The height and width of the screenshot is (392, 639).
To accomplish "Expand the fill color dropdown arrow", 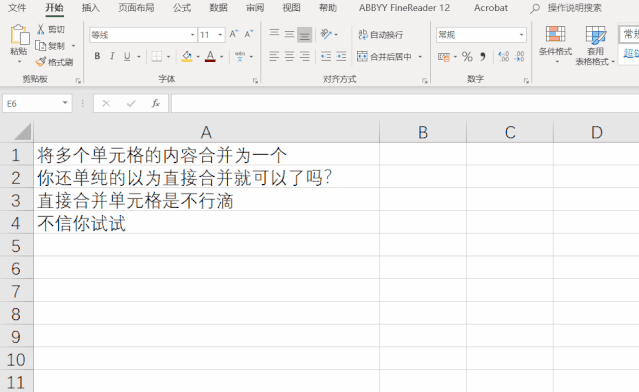I will [198, 57].
